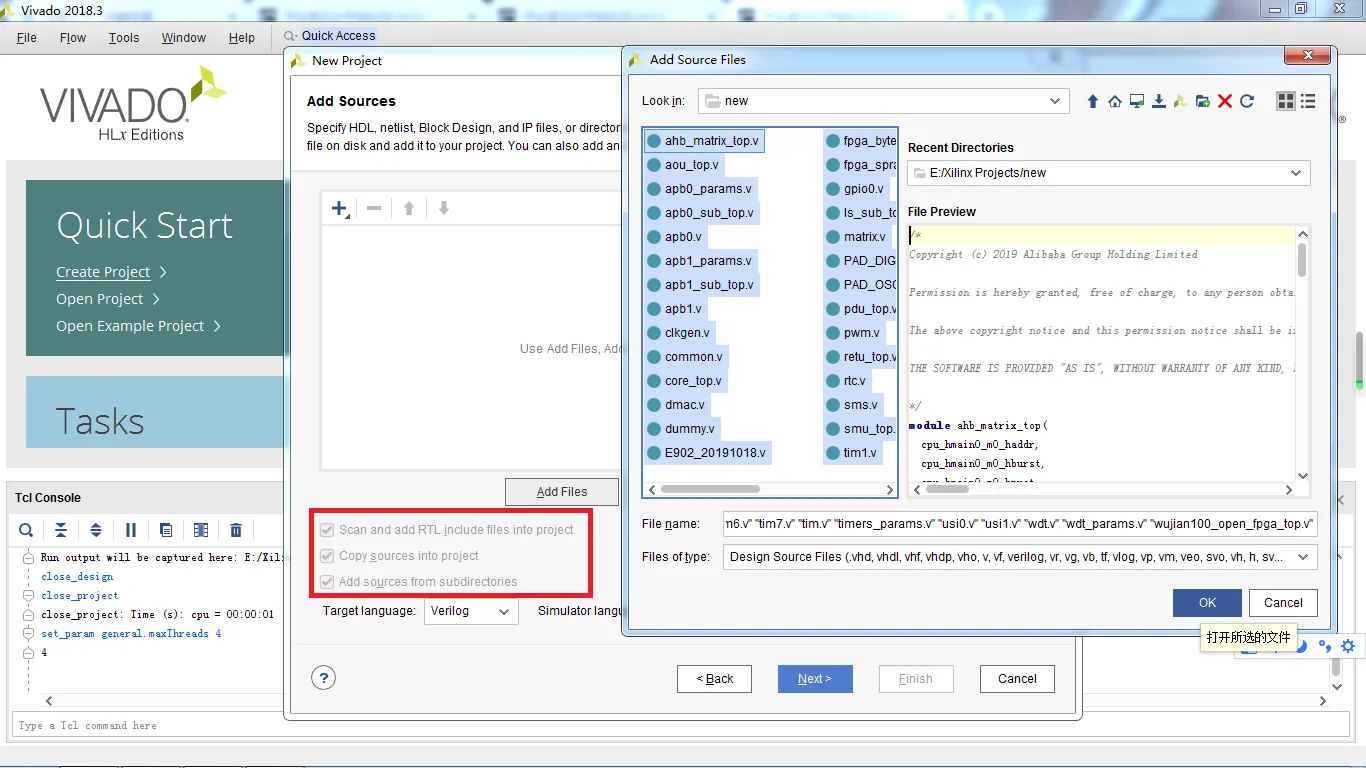1366x768 pixels.
Task: Open the Flow menu
Action: [x=73, y=38]
